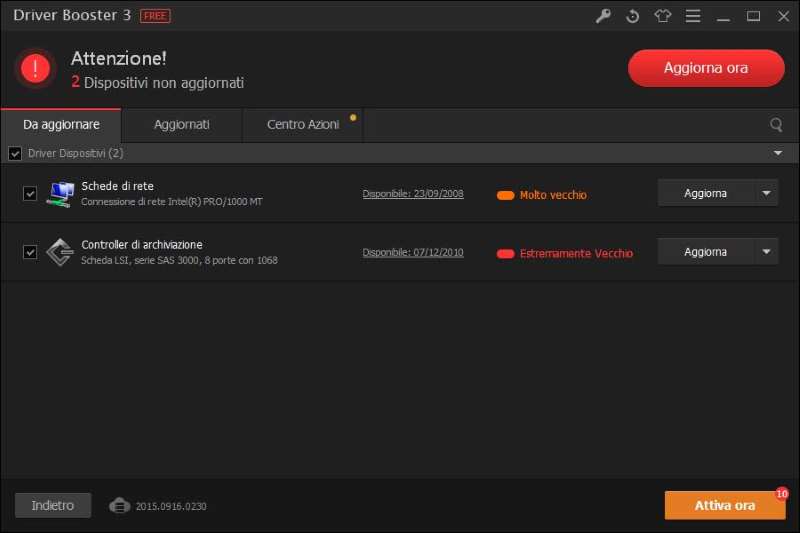Screen dimensions: 800x533
Task: Click the database version icon at bottom
Action: tap(120, 505)
